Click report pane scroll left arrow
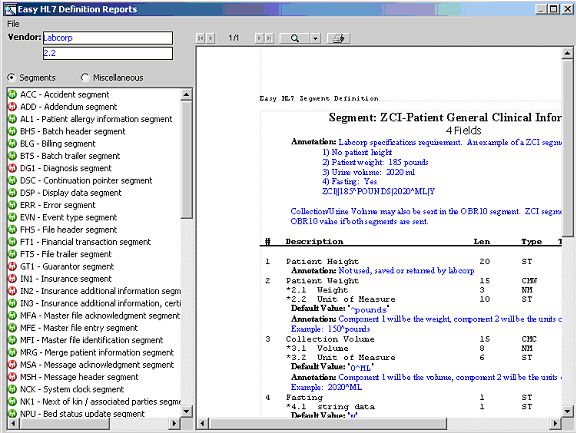 (x=202, y=423)
